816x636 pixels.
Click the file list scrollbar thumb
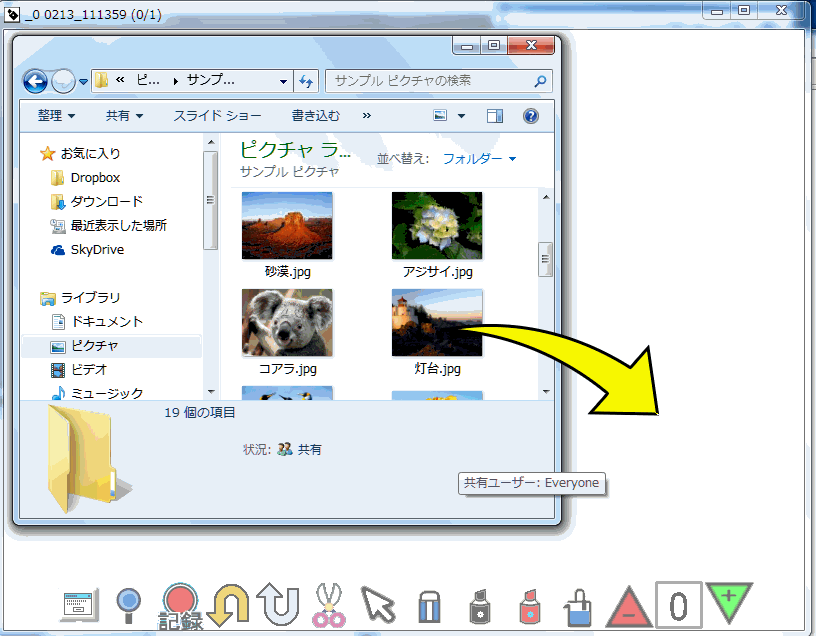[x=545, y=259]
